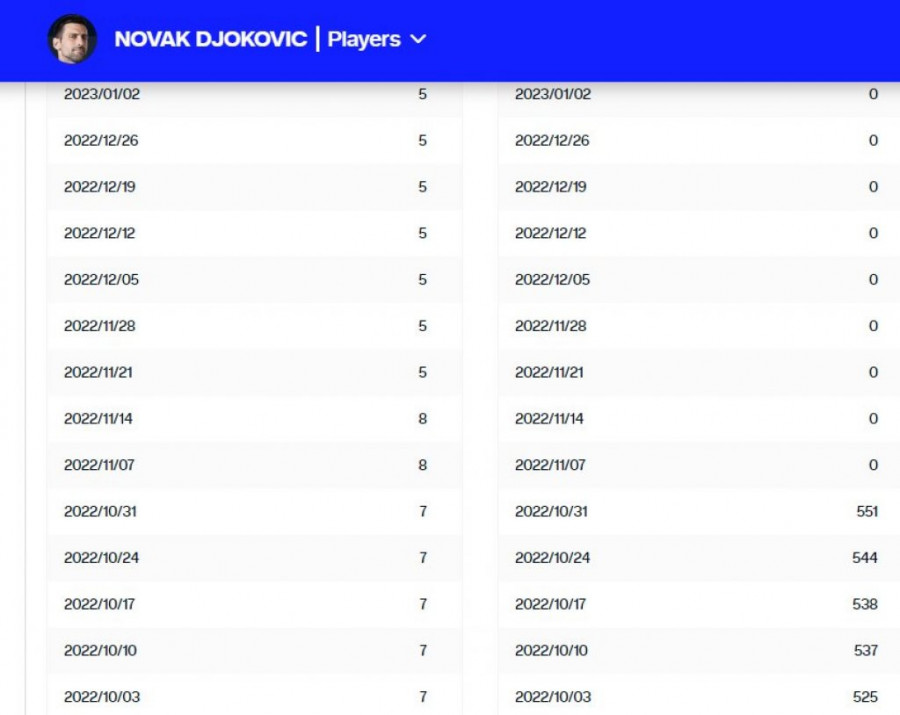This screenshot has width=900, height=715.
Task: Click the 544 value for 2022/10/24
Action: (864, 557)
